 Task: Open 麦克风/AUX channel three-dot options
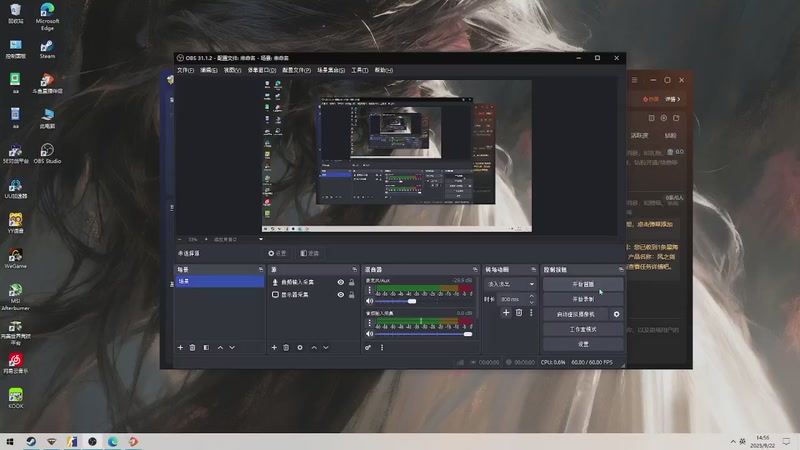click(x=369, y=290)
